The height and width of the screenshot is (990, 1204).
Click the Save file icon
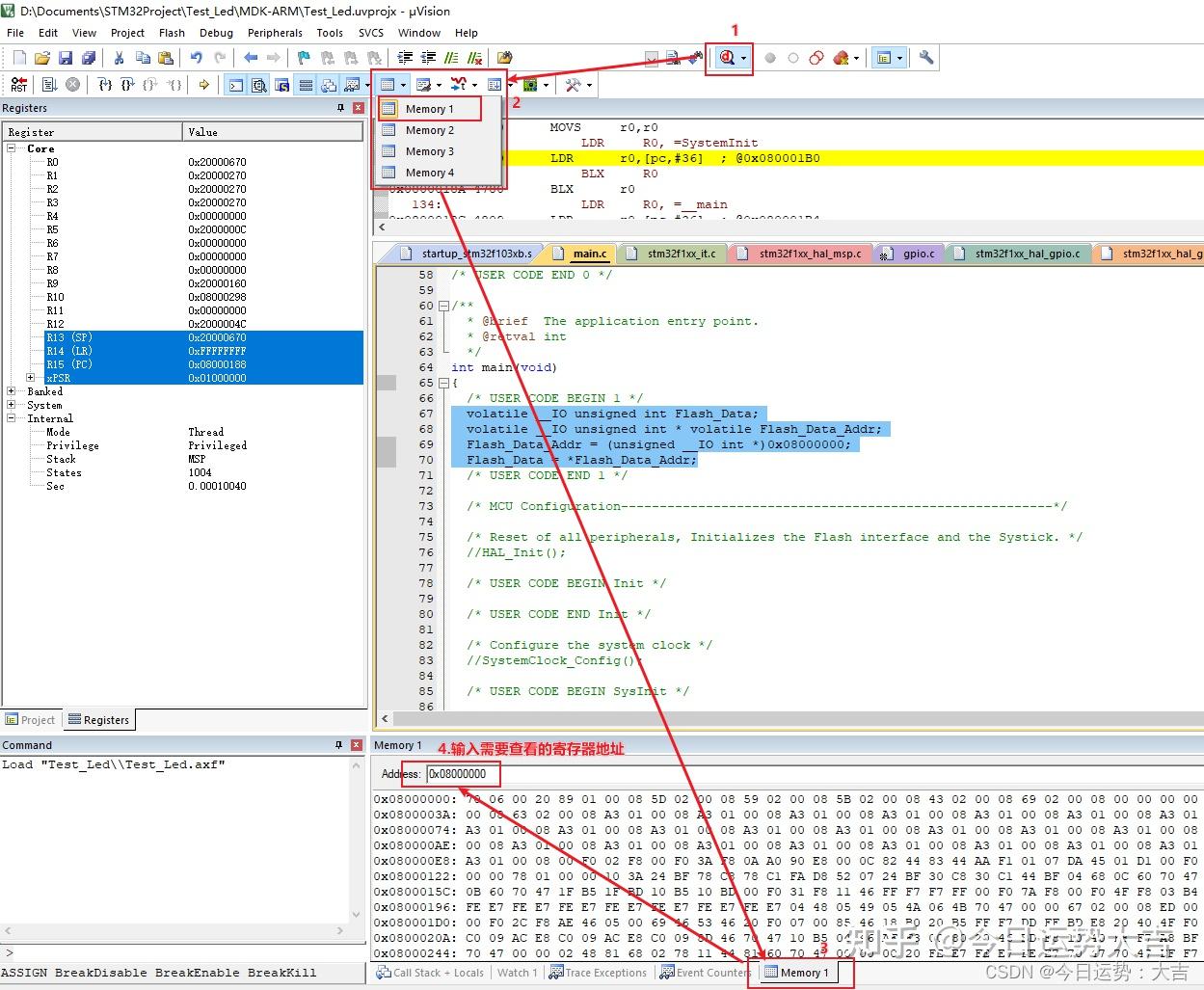[x=66, y=58]
